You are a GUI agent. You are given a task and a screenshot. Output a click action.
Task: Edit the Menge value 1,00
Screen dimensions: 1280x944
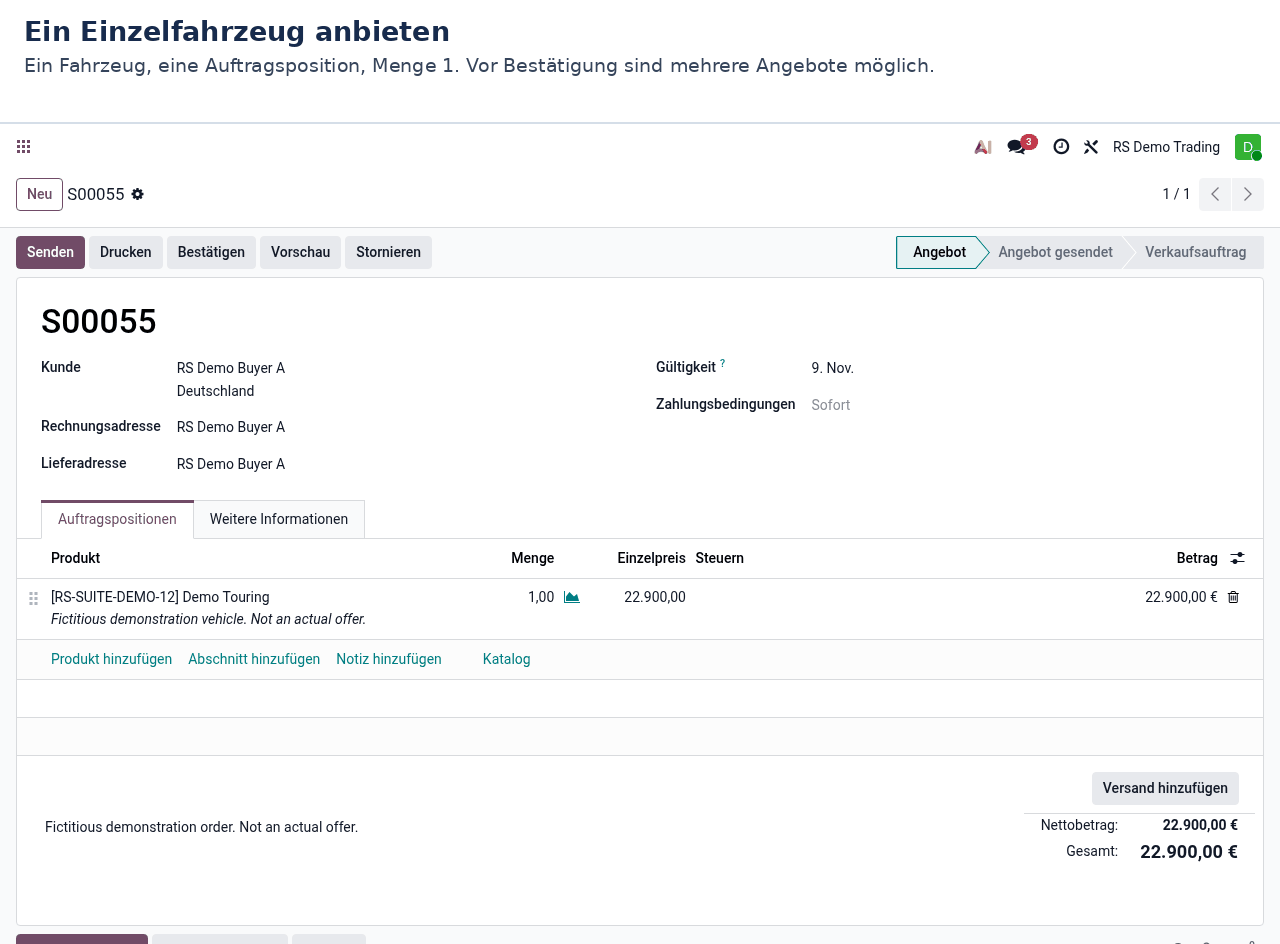(x=541, y=597)
